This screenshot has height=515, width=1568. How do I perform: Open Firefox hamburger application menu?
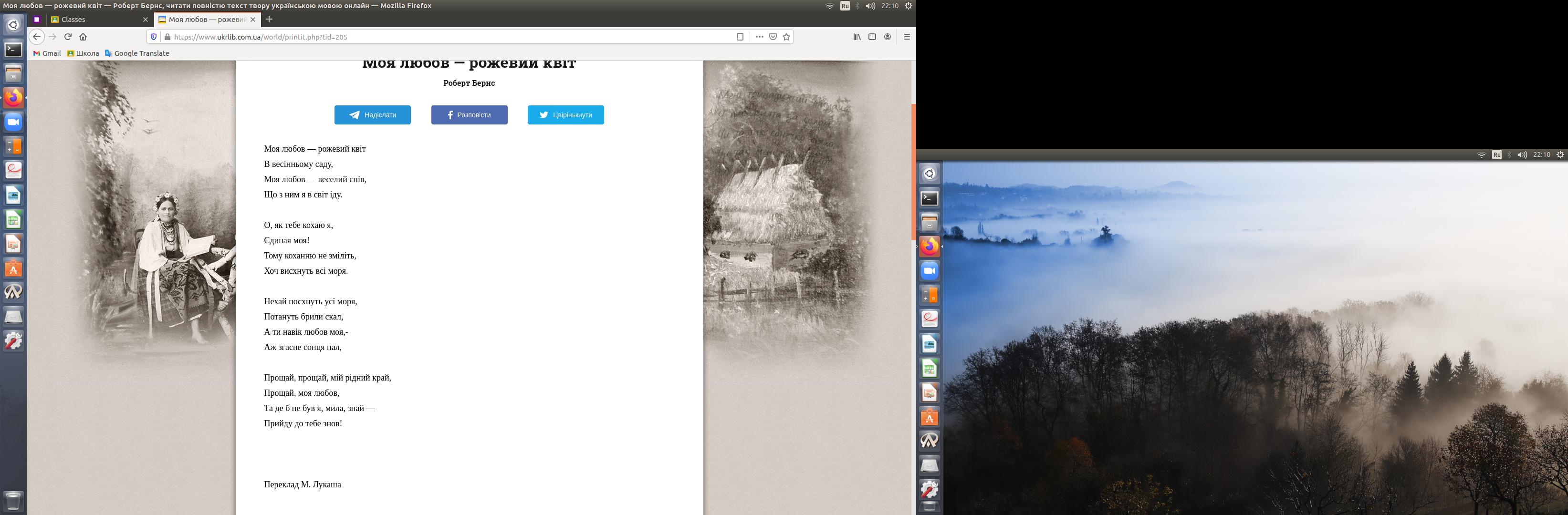906,37
